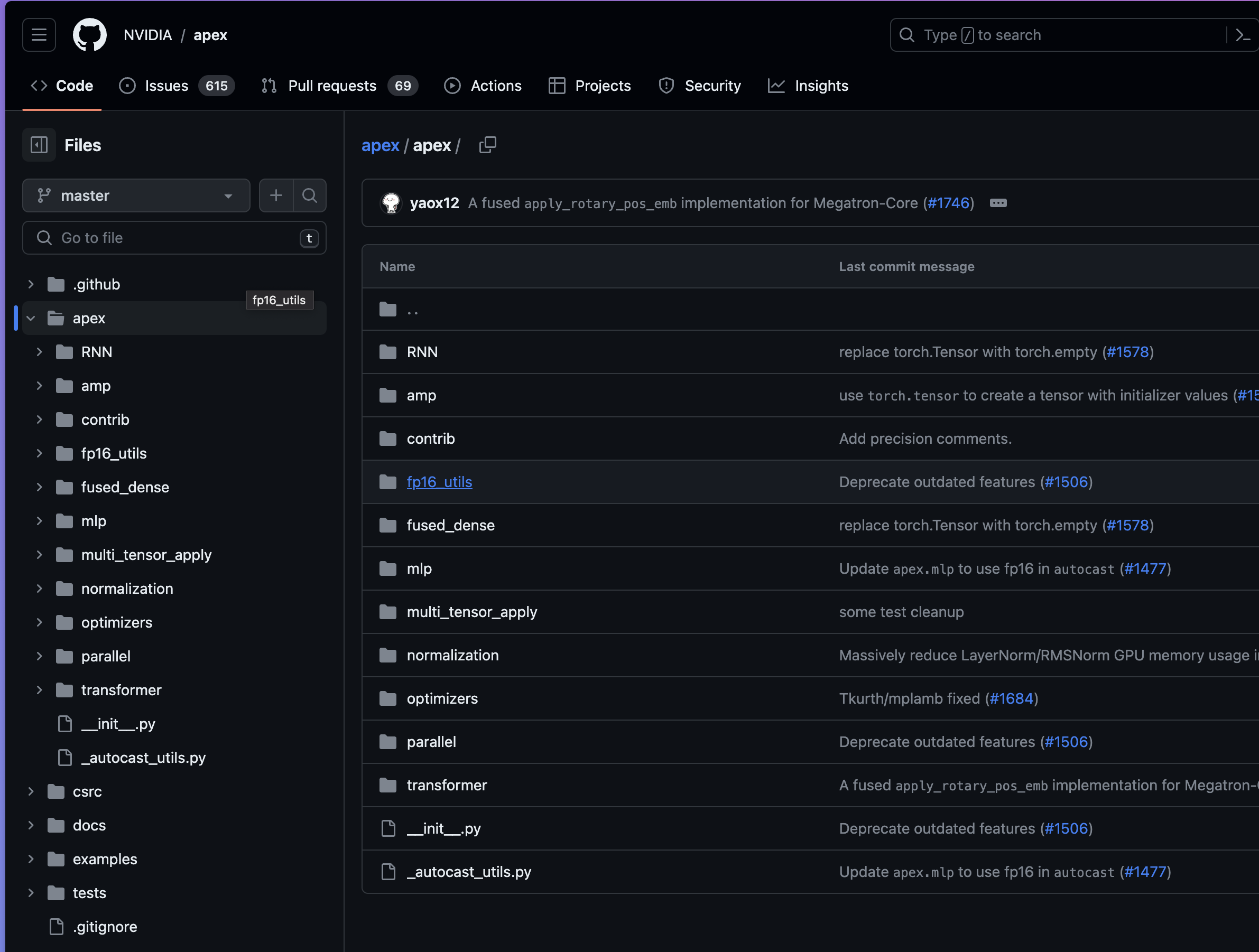
Task: Open the Code tab
Action: click(x=62, y=86)
